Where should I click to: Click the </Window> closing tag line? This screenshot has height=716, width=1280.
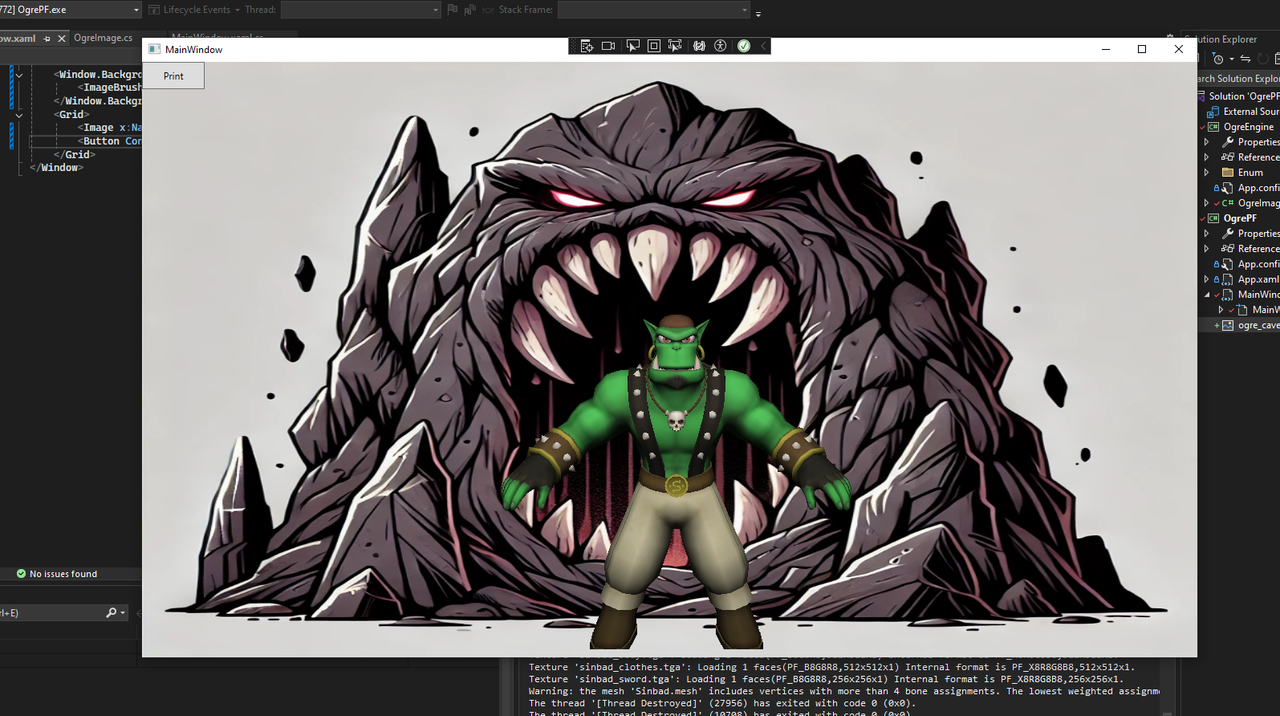pyautogui.click(x=55, y=167)
